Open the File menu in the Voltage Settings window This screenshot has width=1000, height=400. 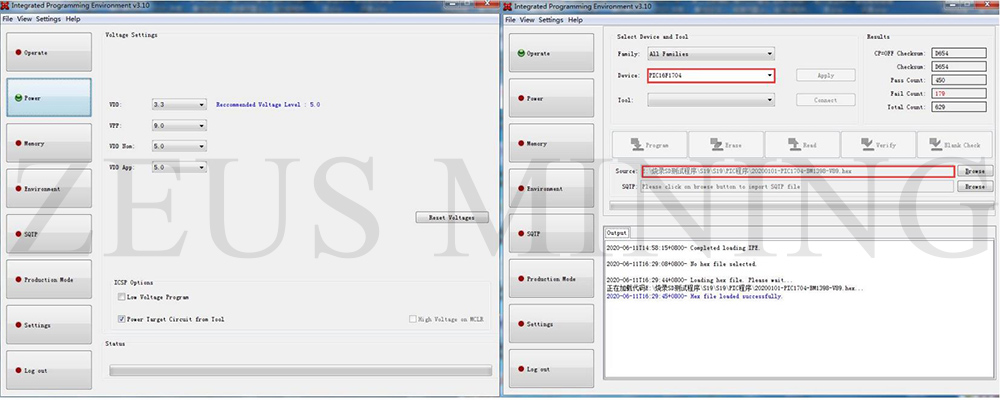[8, 20]
